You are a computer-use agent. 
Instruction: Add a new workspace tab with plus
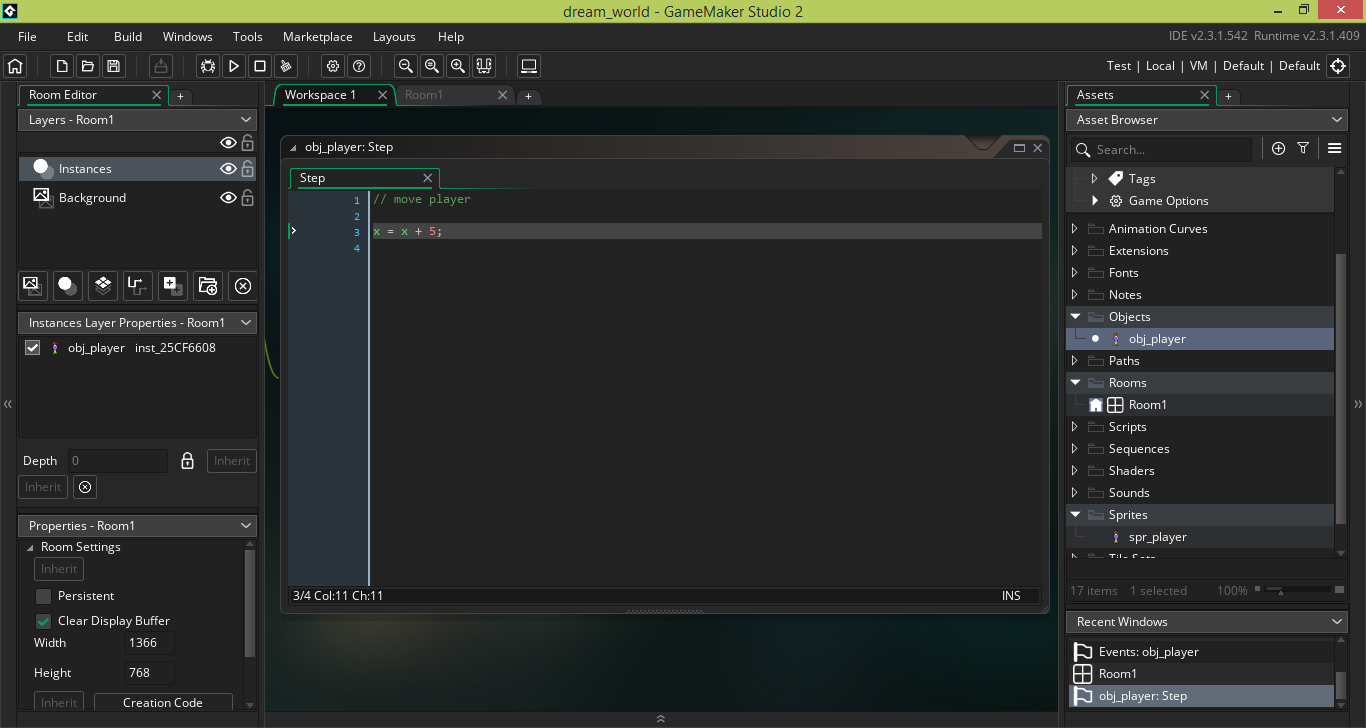530,97
